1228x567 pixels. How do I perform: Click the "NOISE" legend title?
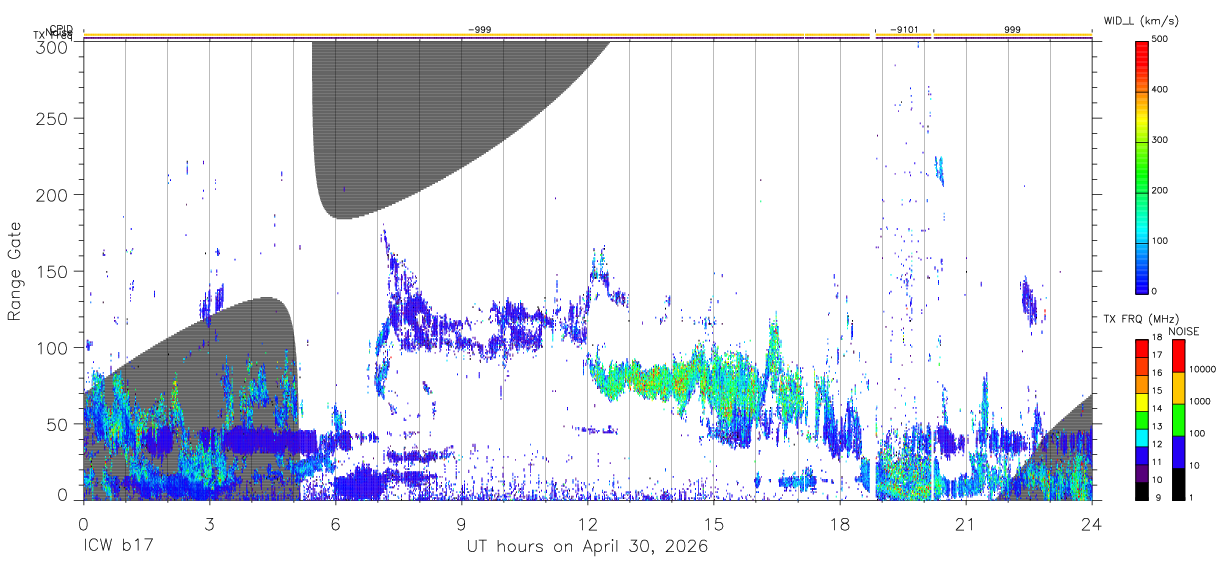(1184, 332)
